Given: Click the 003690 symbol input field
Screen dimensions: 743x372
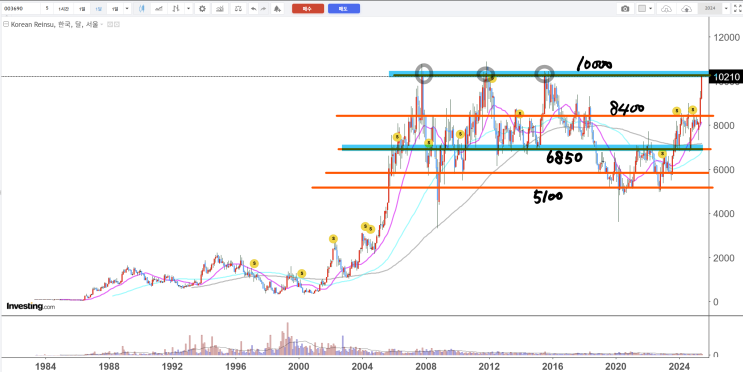Looking at the screenshot, I should 20,9.
